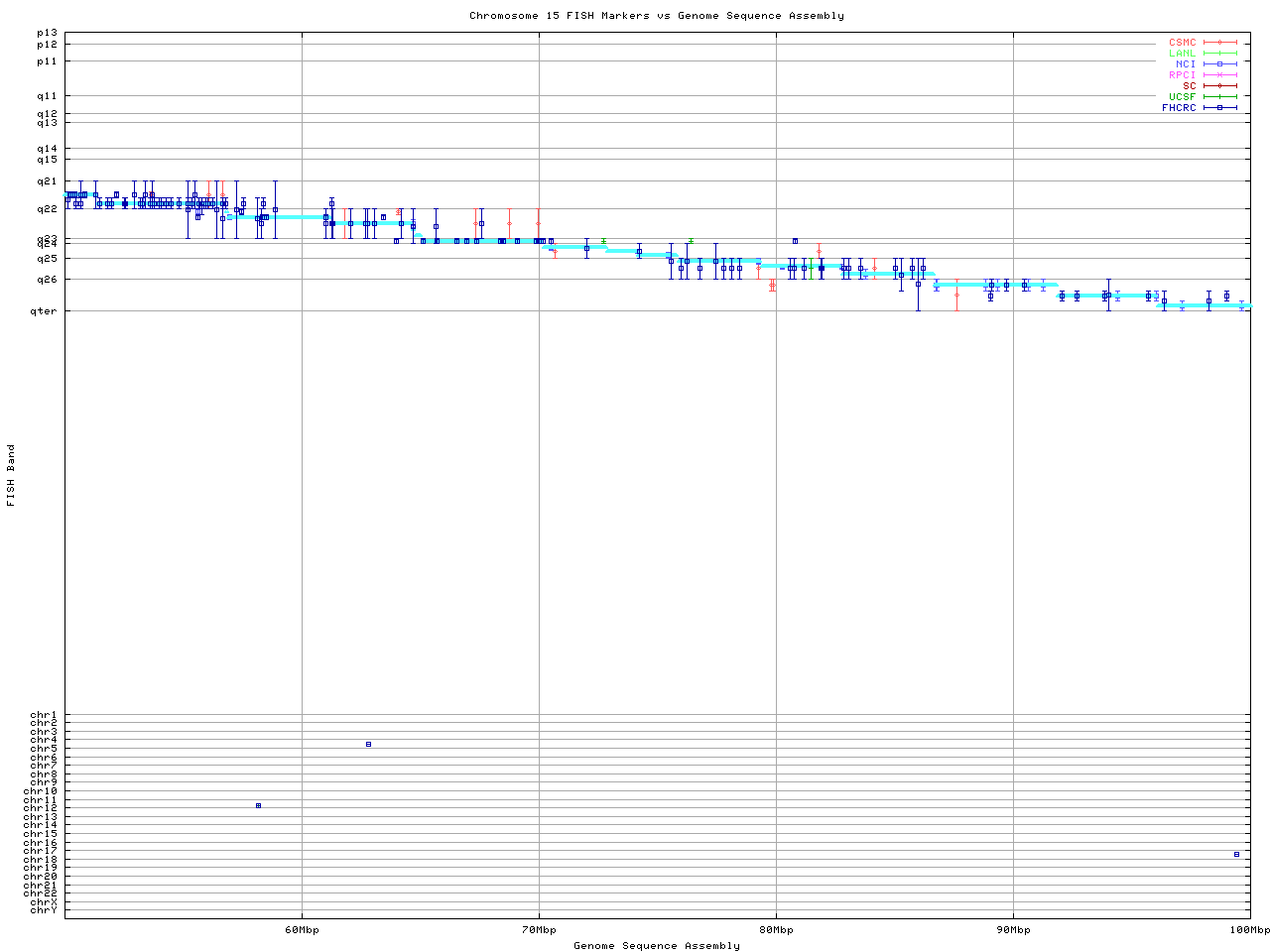
Task: Select the 100Mbp x-axis tick label
Action: pyautogui.click(x=1249, y=930)
